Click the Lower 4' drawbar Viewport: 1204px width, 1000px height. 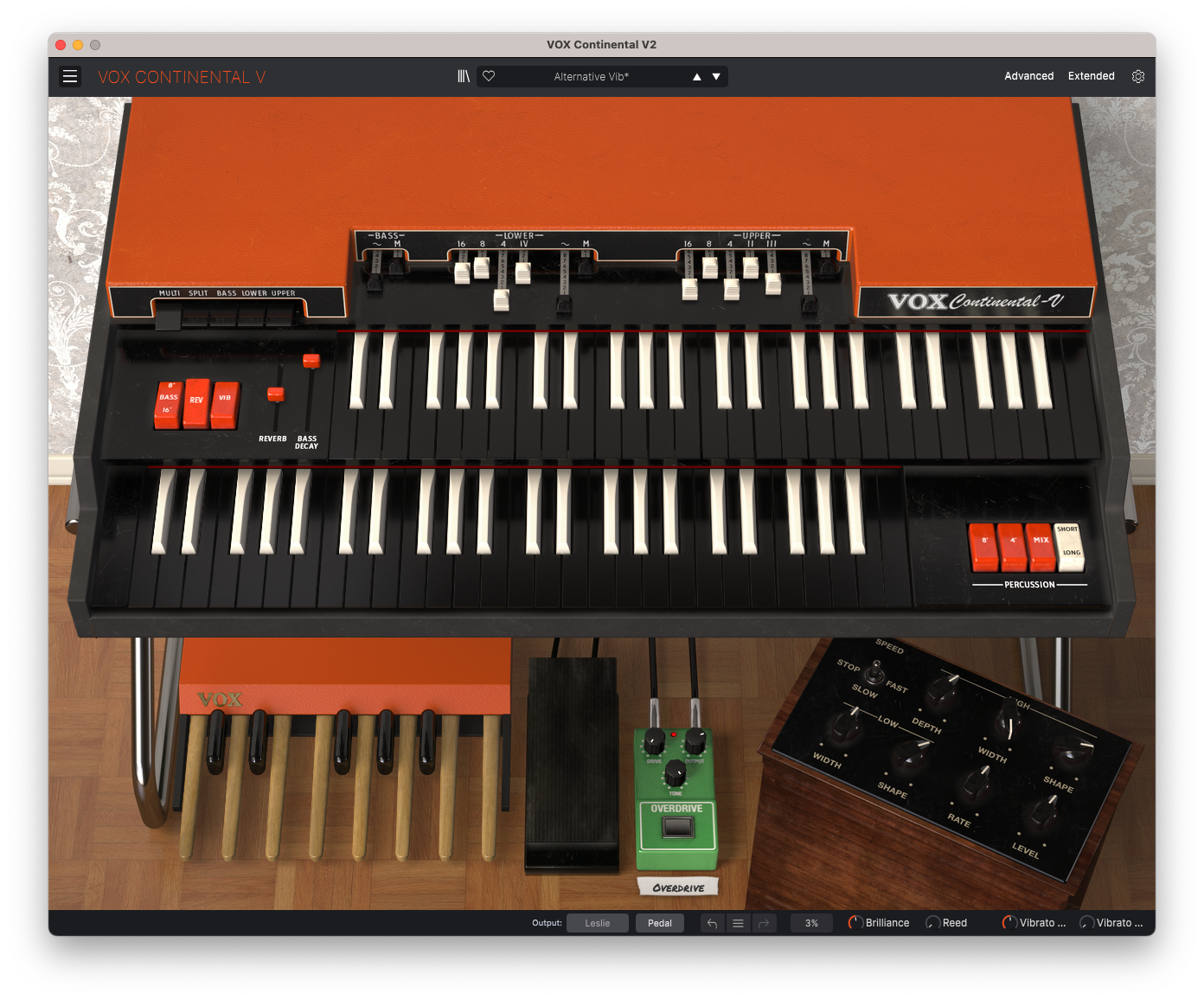(502, 299)
